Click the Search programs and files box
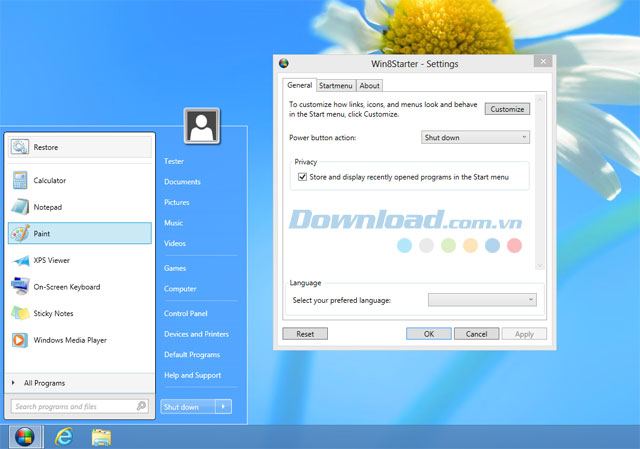640x449 pixels. (75, 407)
